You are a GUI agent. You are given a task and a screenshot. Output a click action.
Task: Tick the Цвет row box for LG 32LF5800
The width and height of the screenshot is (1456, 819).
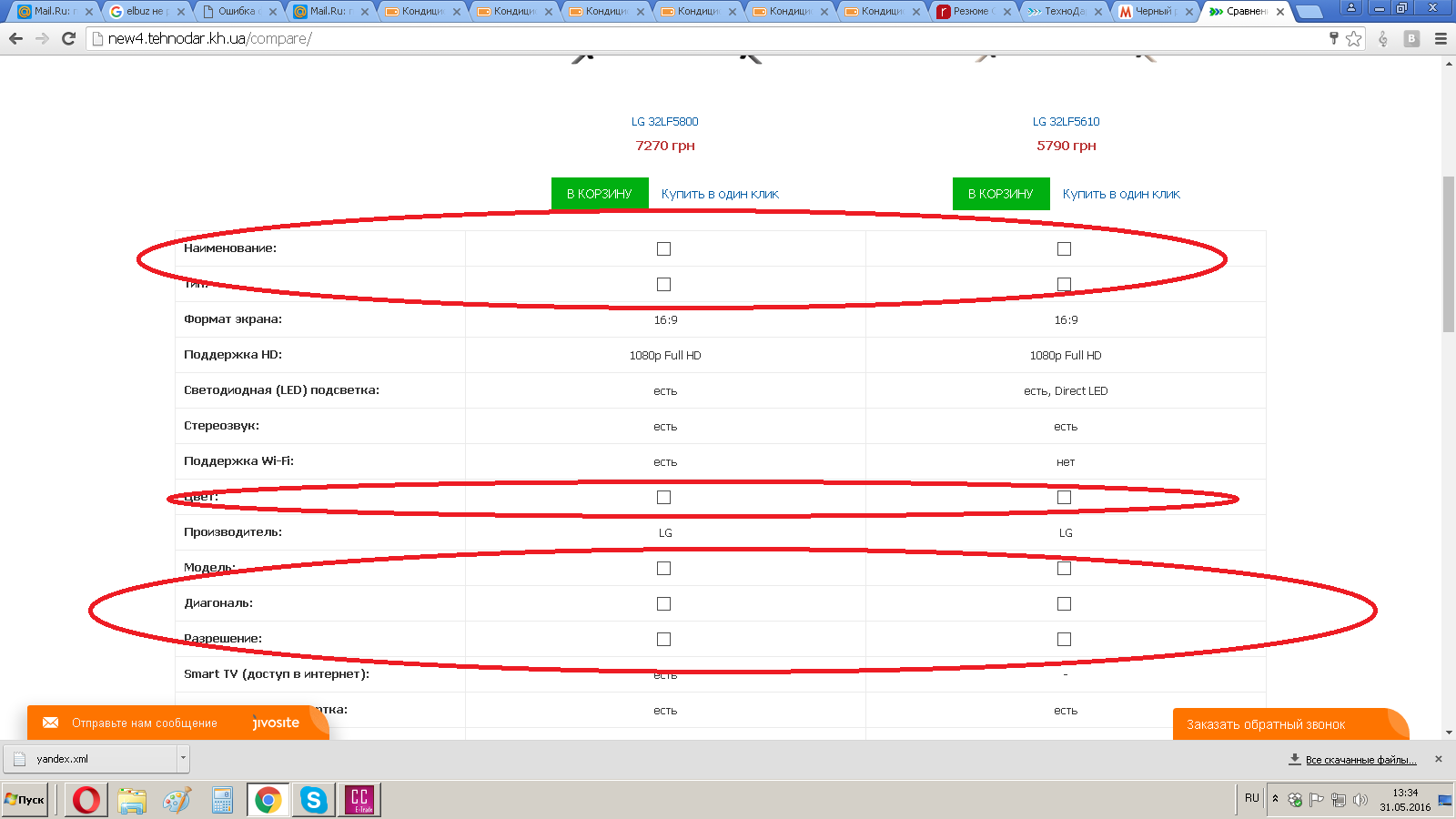click(664, 498)
